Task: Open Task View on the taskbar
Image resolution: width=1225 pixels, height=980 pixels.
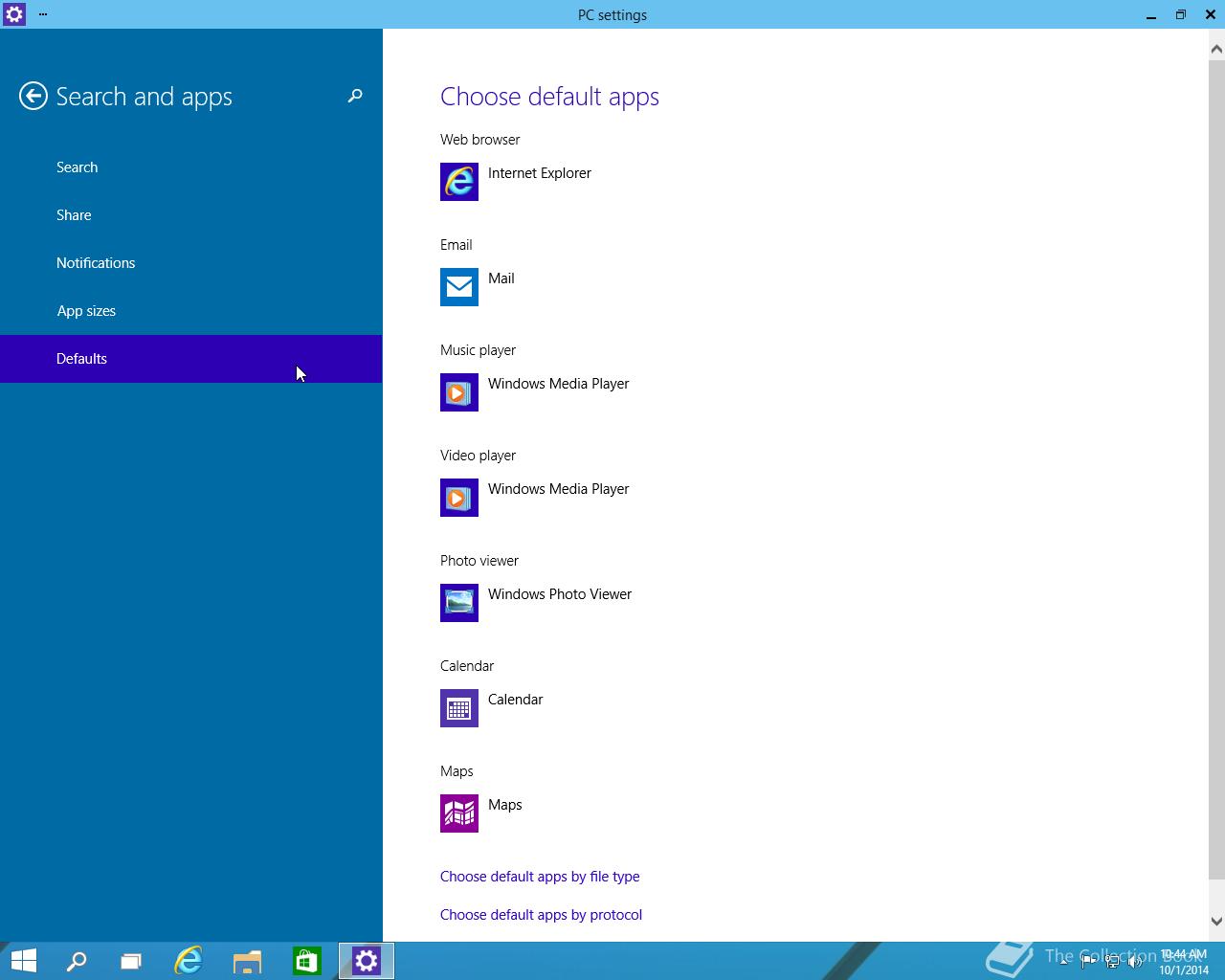Action: (x=131, y=961)
